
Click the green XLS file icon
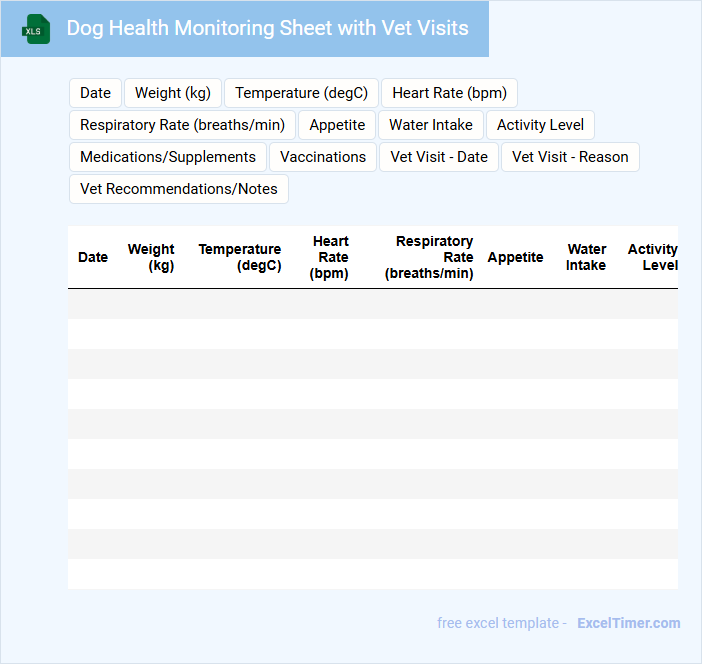(x=37, y=29)
